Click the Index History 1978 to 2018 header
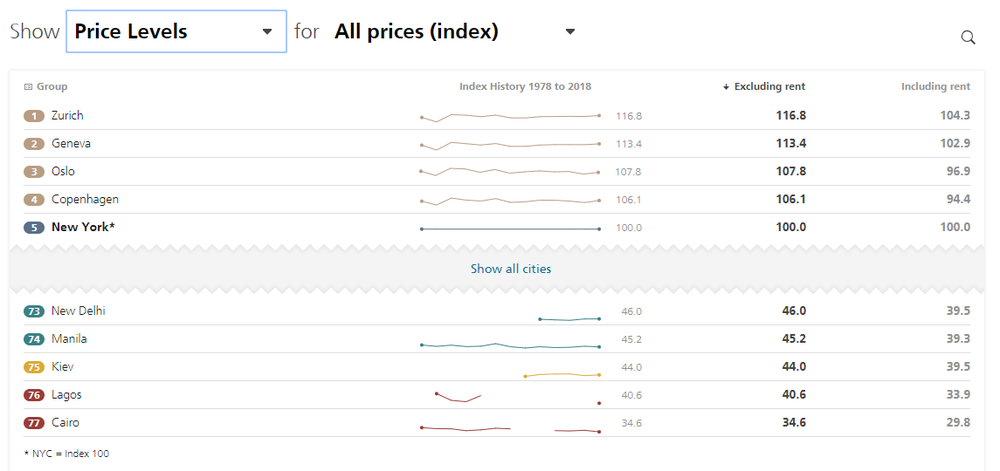Viewport: 1000px width, 471px height. pos(525,87)
